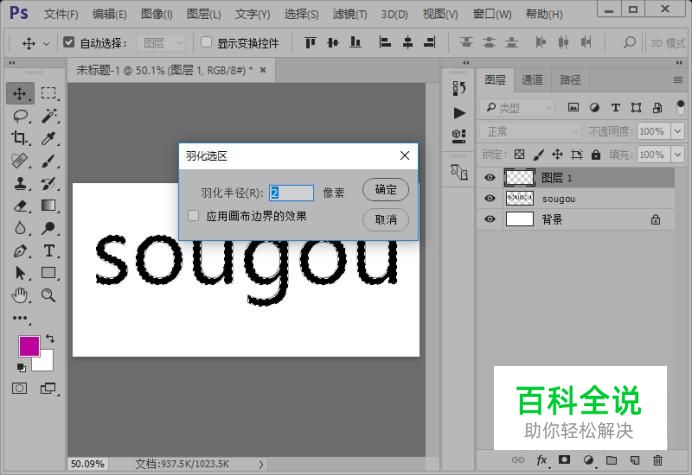Add a layer mask
Image resolution: width=692 pixels, height=475 pixels.
(x=564, y=460)
